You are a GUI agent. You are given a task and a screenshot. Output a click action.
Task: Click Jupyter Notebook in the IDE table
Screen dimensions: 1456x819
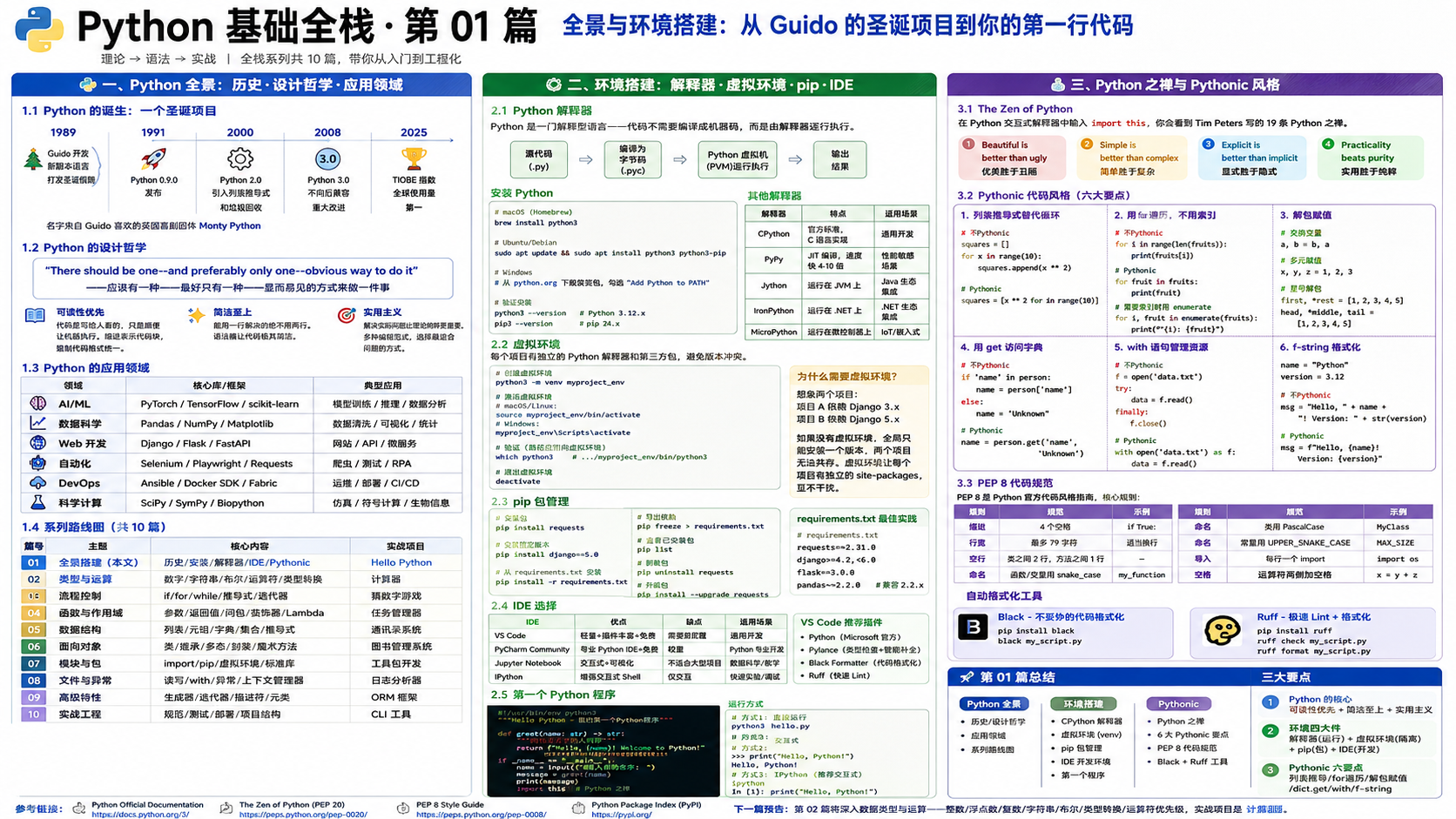pyautogui.click(x=528, y=663)
